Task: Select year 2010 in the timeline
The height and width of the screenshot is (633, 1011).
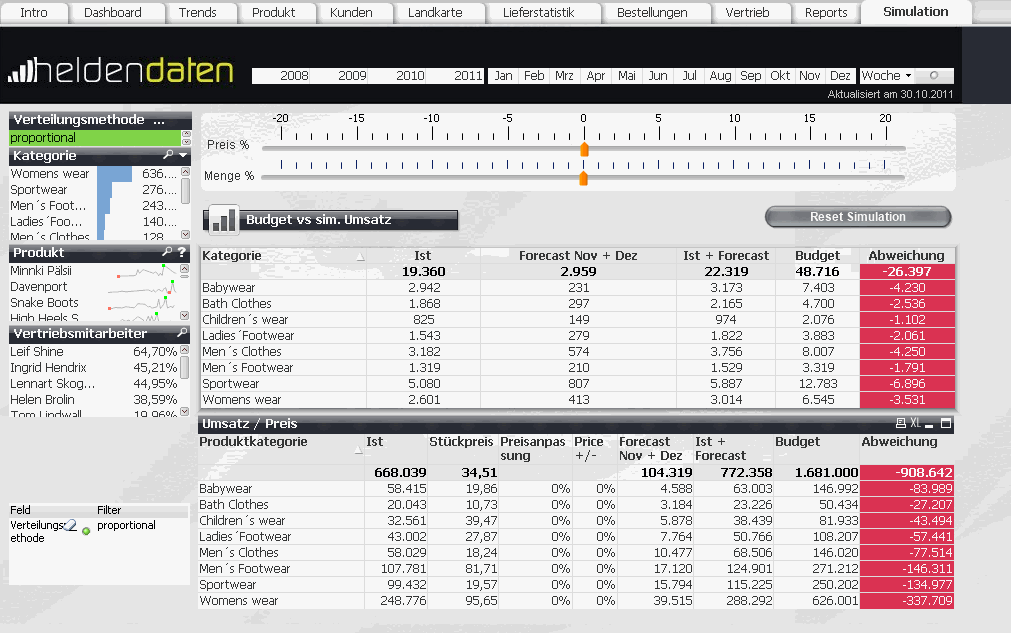Action: click(x=409, y=75)
